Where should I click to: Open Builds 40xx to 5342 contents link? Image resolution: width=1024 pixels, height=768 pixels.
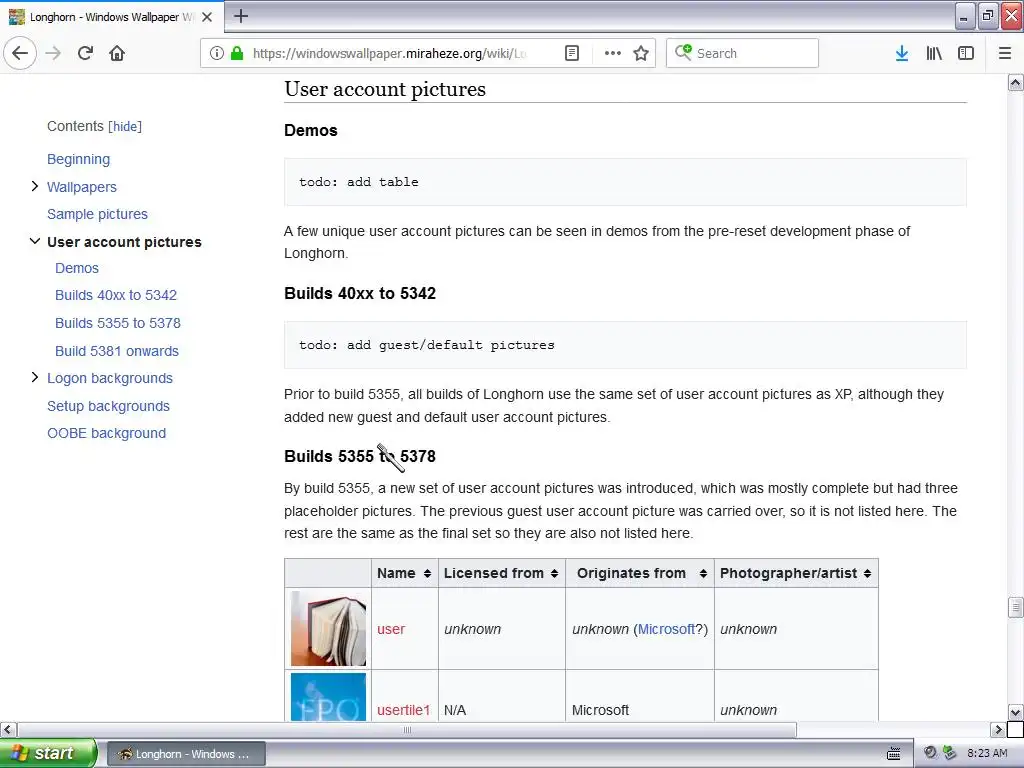click(x=116, y=295)
